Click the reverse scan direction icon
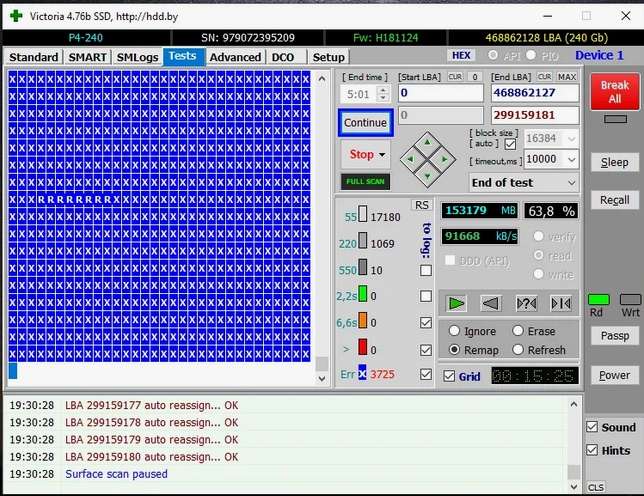 pos(491,303)
